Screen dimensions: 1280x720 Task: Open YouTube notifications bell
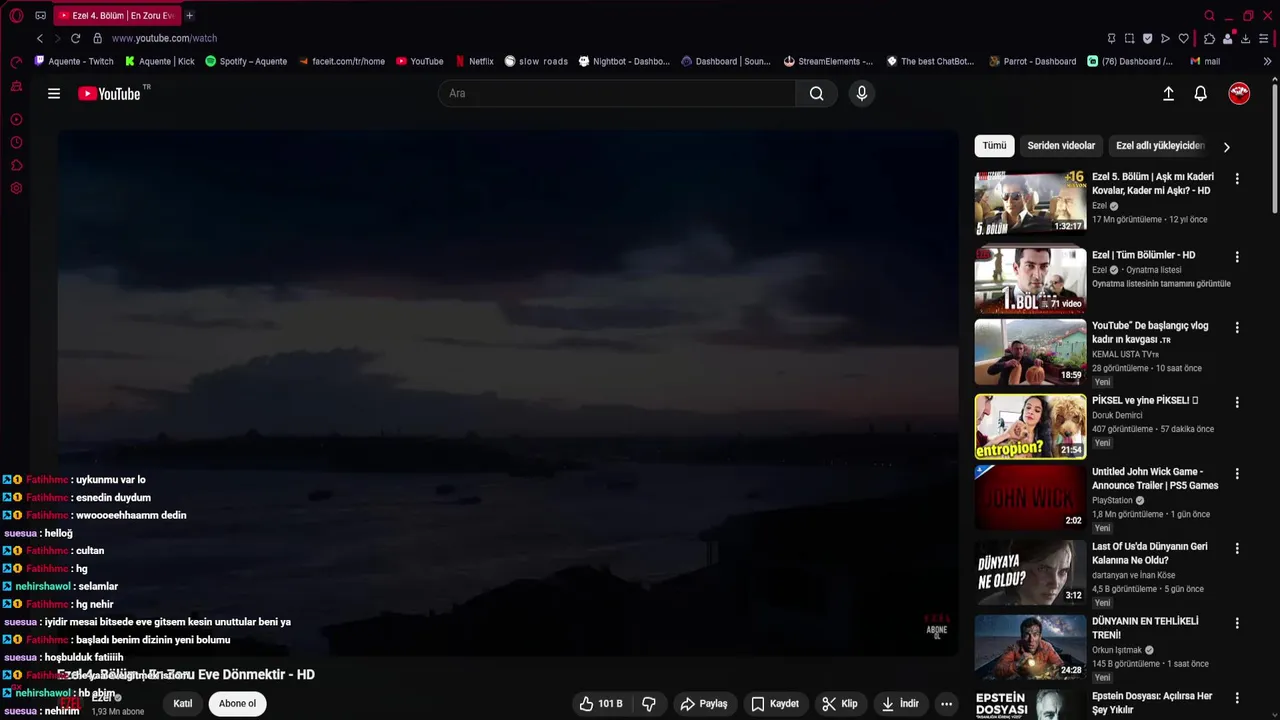[1201, 93]
